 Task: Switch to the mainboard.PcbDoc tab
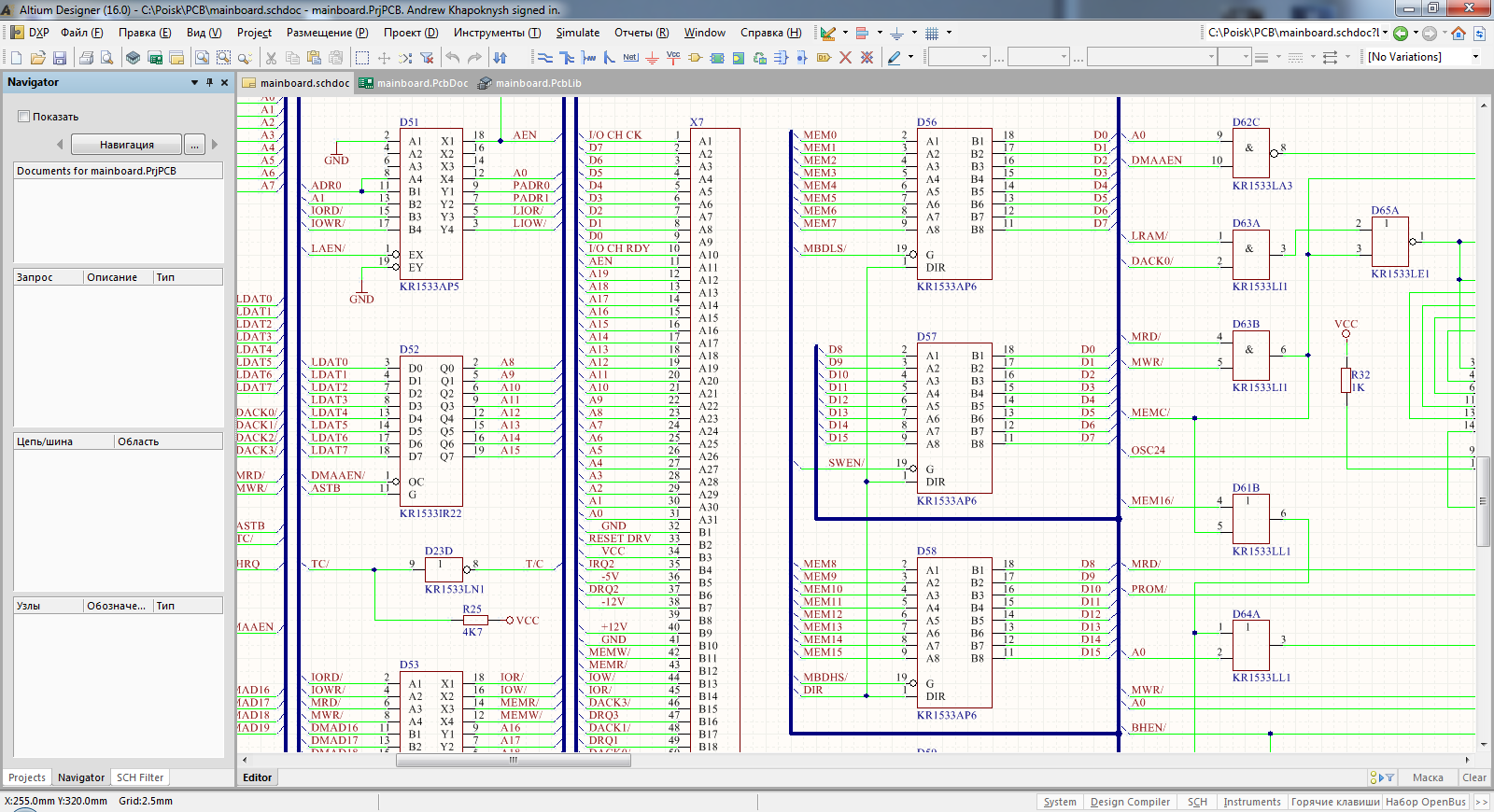pos(422,83)
